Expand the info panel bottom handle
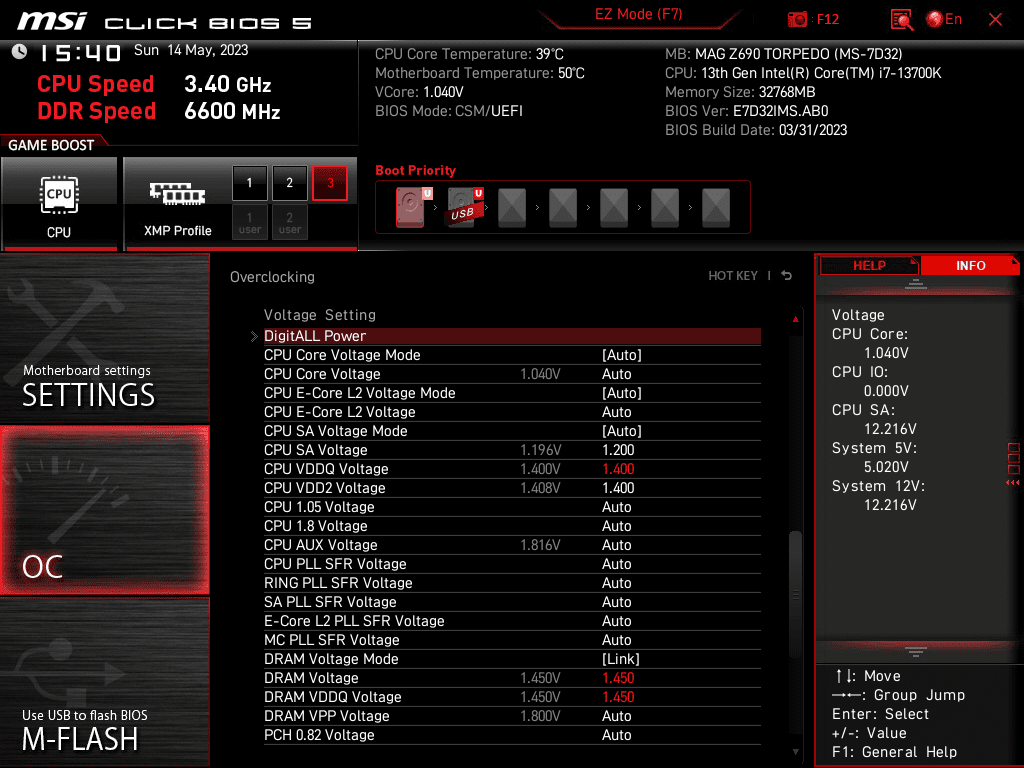Viewport: 1024px width, 768px height. [916, 651]
